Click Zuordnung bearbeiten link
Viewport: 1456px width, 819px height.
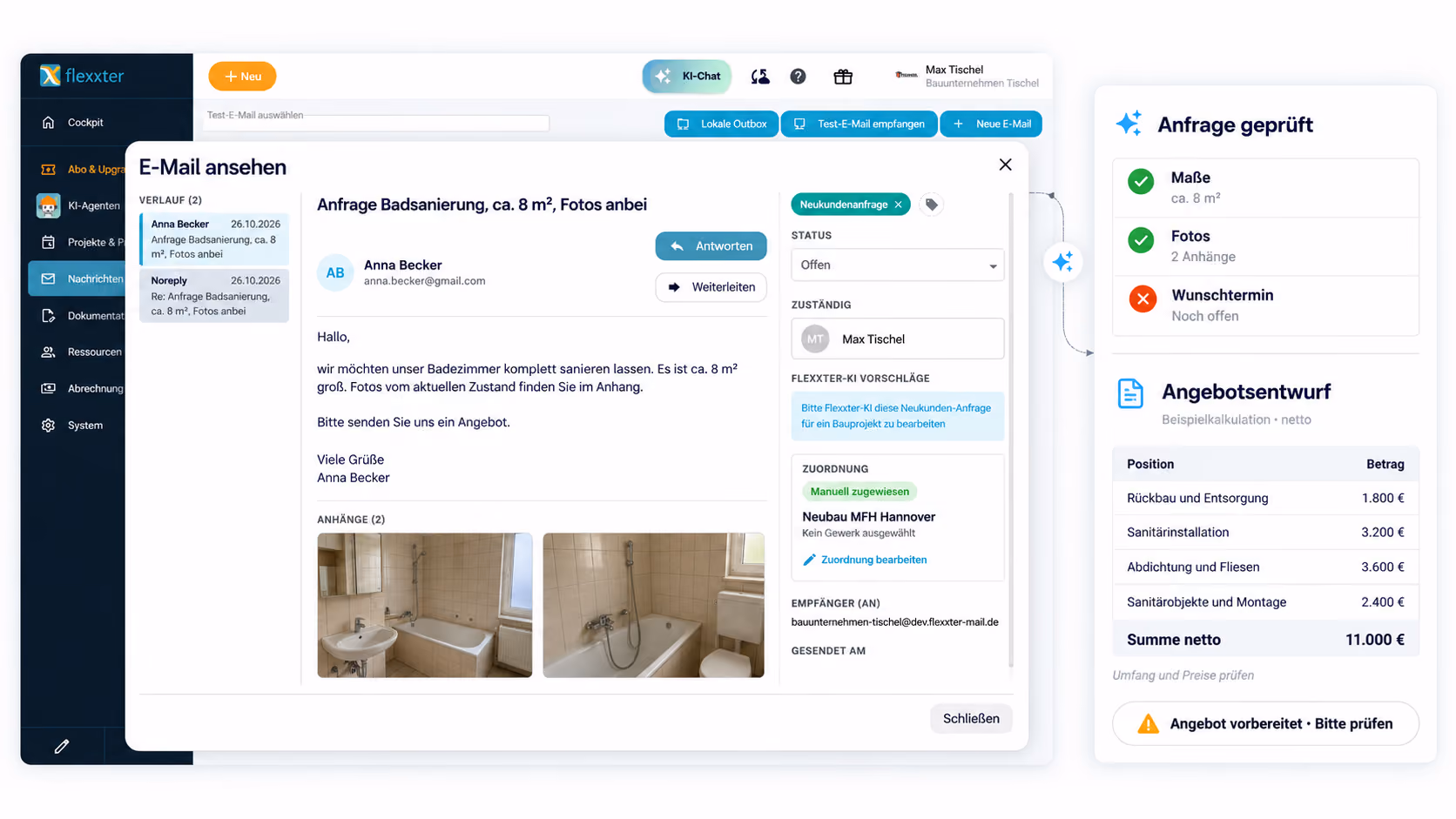(x=865, y=560)
